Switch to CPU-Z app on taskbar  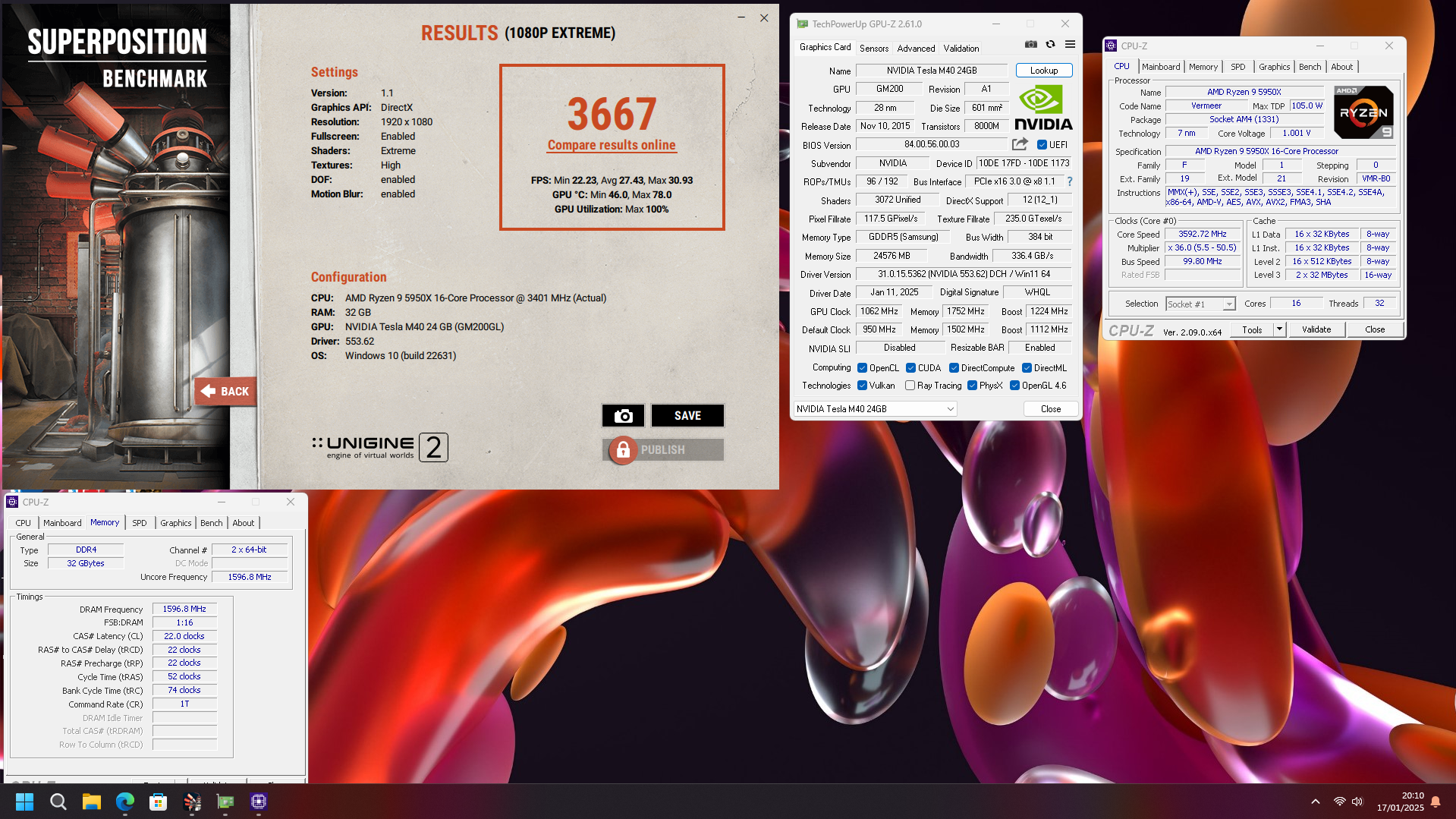click(x=259, y=802)
